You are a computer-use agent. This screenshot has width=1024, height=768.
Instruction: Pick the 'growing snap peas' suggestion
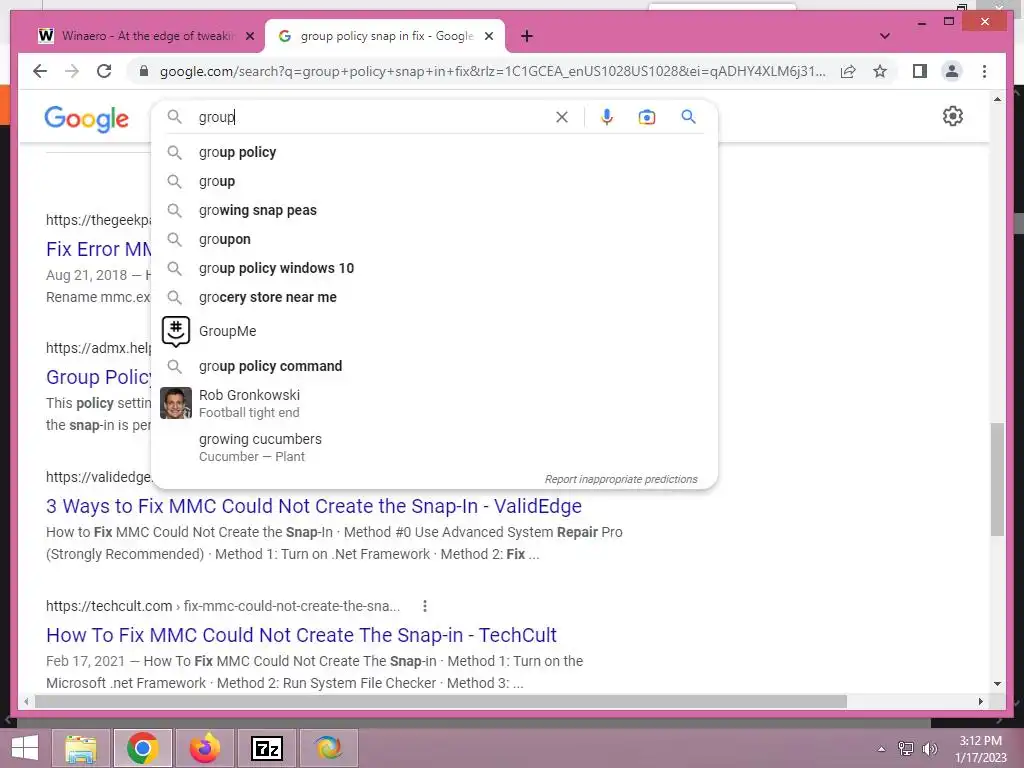click(258, 210)
